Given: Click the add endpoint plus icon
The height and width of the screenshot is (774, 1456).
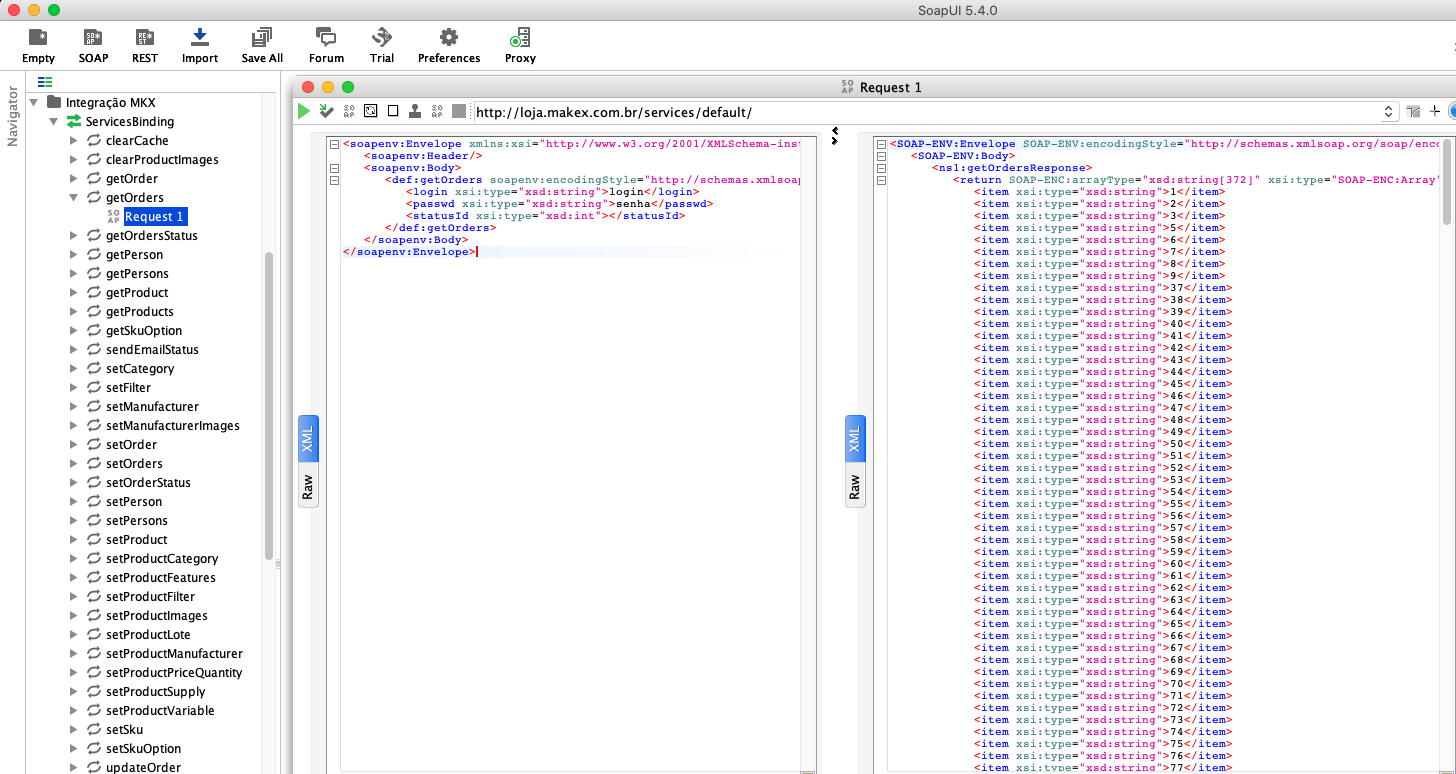Looking at the screenshot, I should pyautogui.click(x=1435, y=111).
